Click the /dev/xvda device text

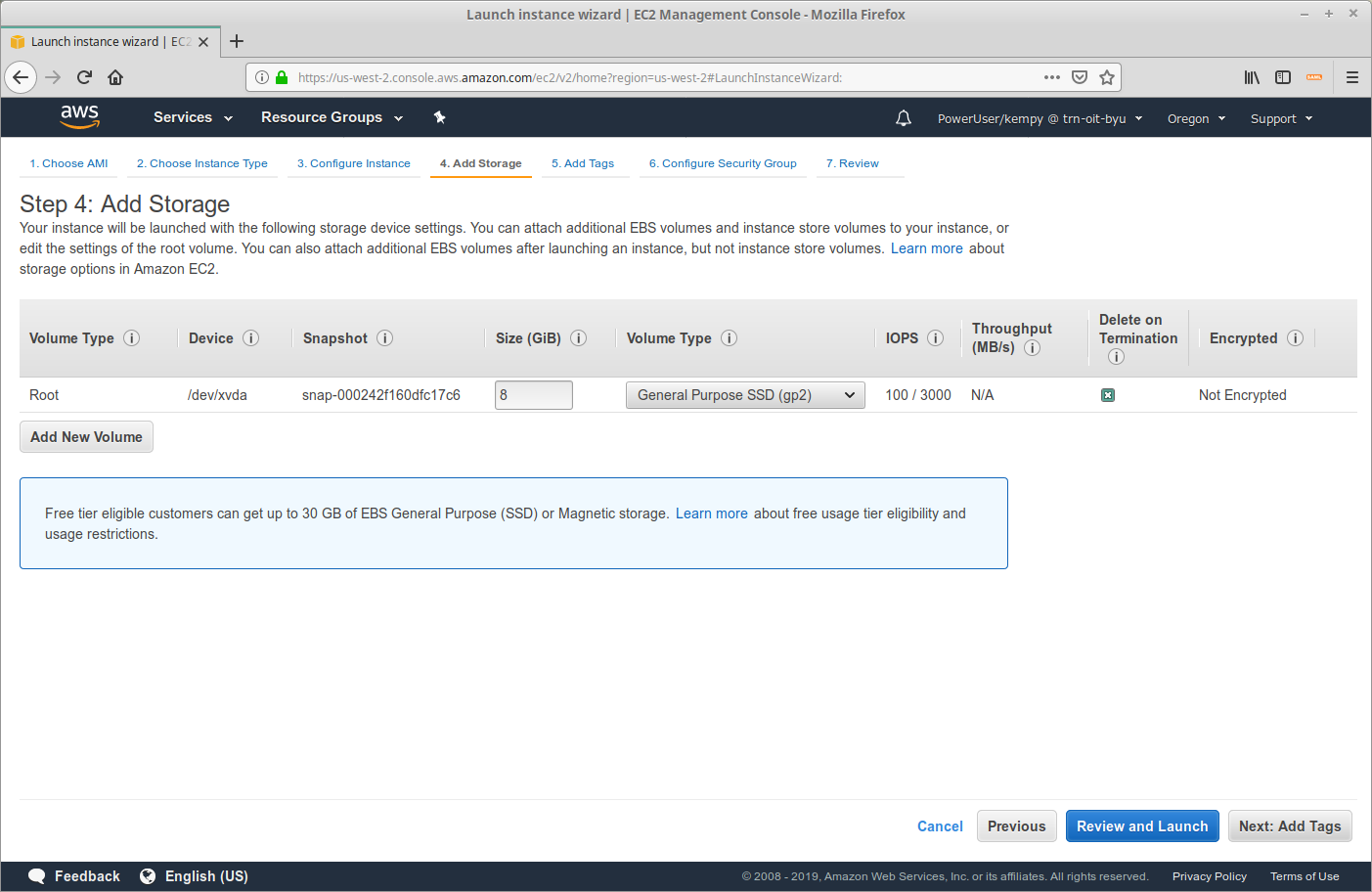pos(217,395)
